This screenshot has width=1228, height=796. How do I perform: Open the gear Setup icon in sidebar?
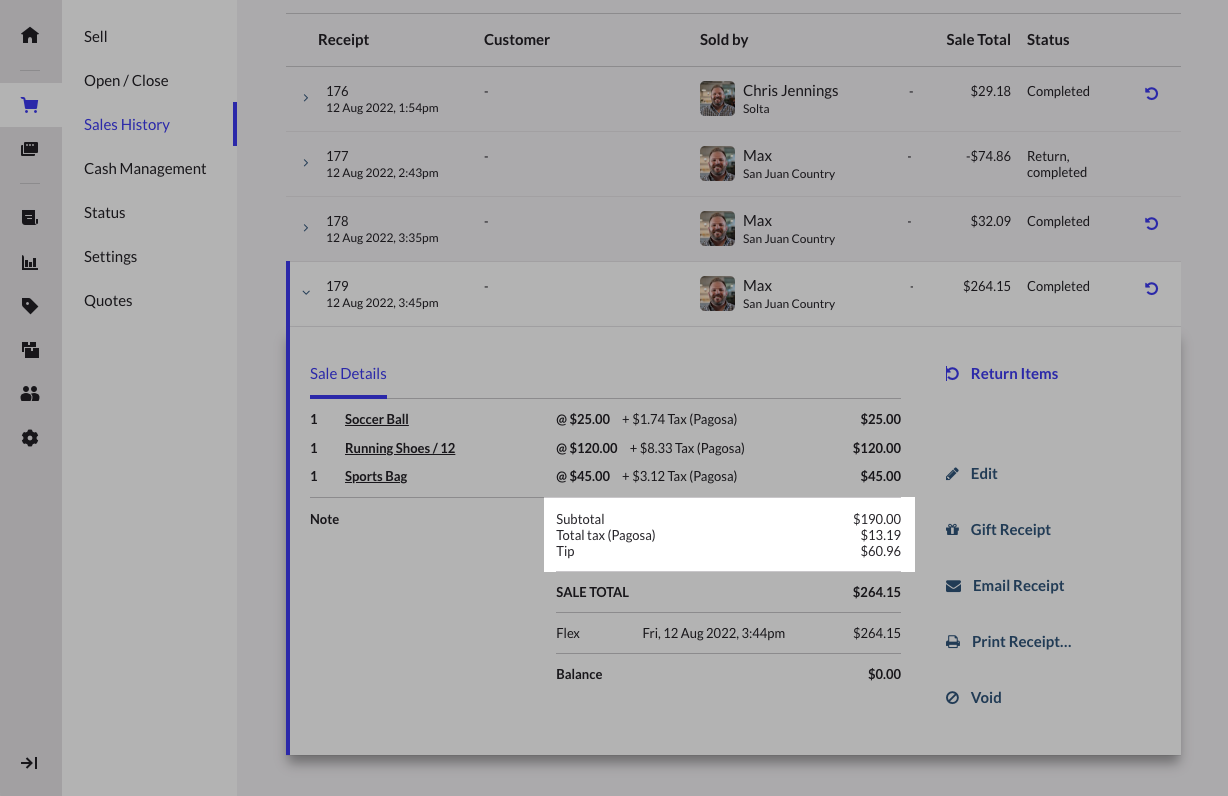30,438
